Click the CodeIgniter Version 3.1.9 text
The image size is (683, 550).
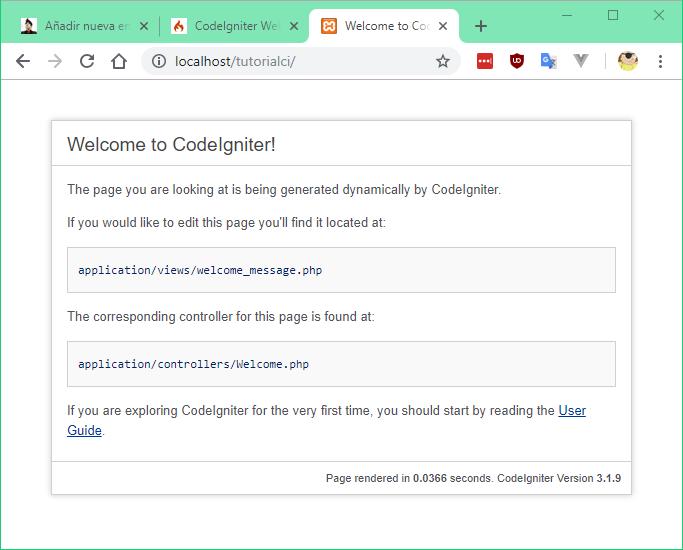pyautogui.click(x=559, y=478)
